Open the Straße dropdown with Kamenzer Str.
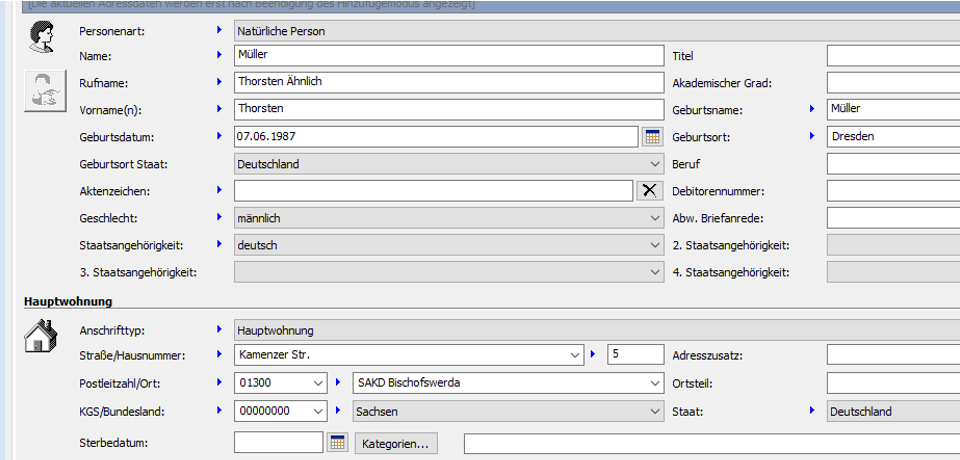960x460 pixels. [575, 354]
